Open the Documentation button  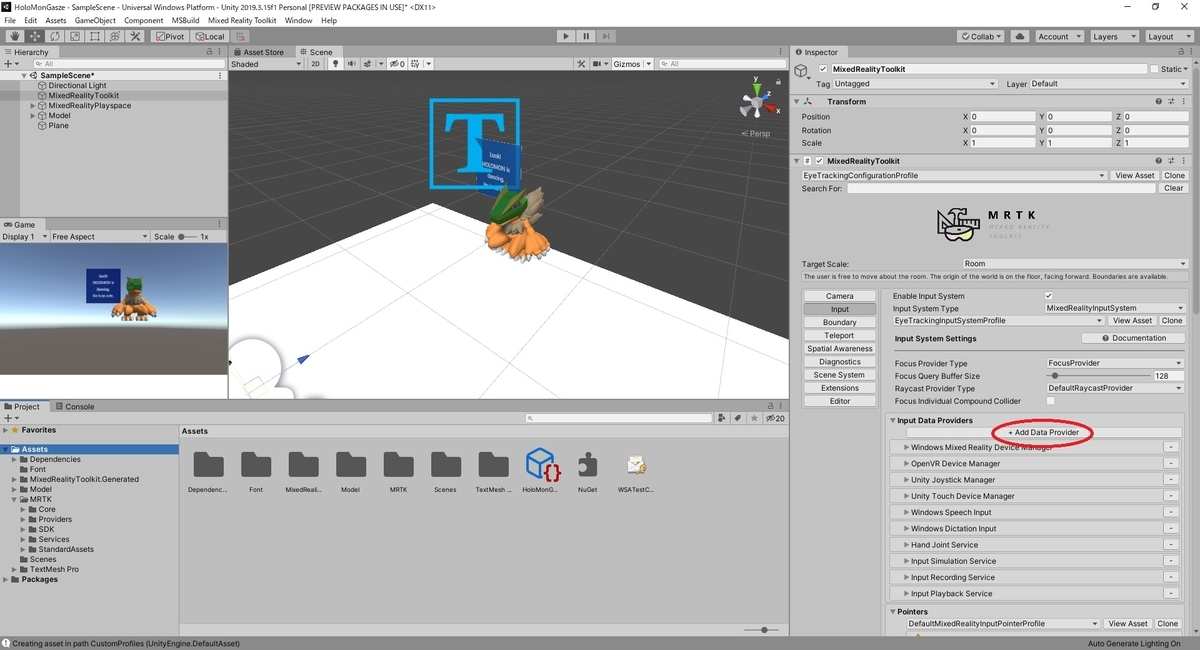point(1133,338)
